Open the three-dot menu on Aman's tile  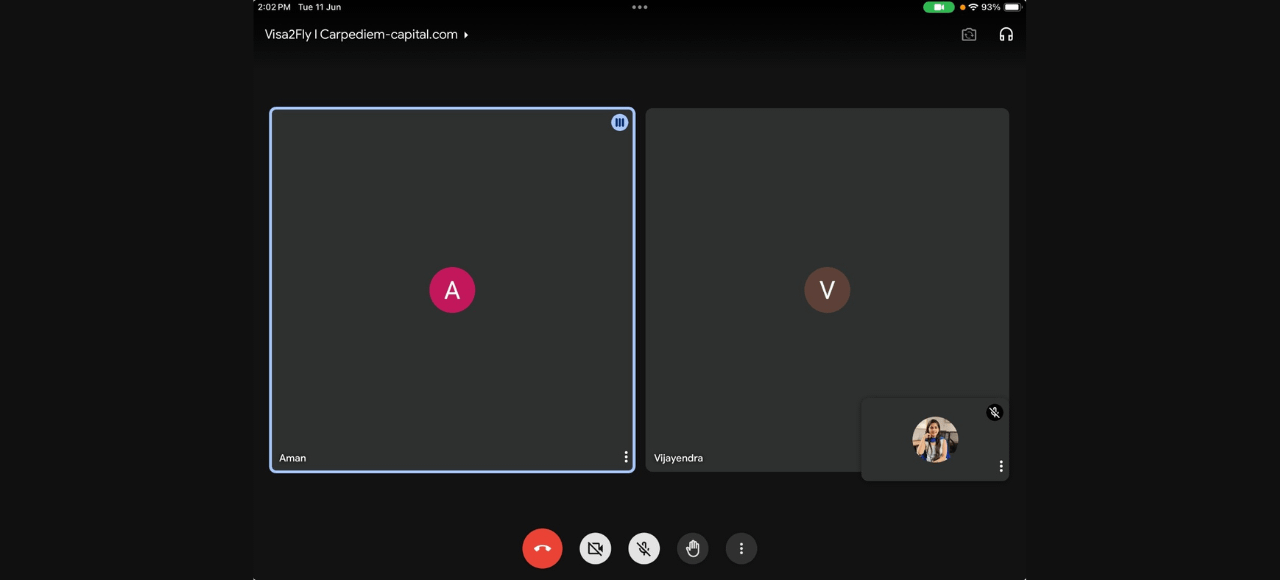[626, 457]
